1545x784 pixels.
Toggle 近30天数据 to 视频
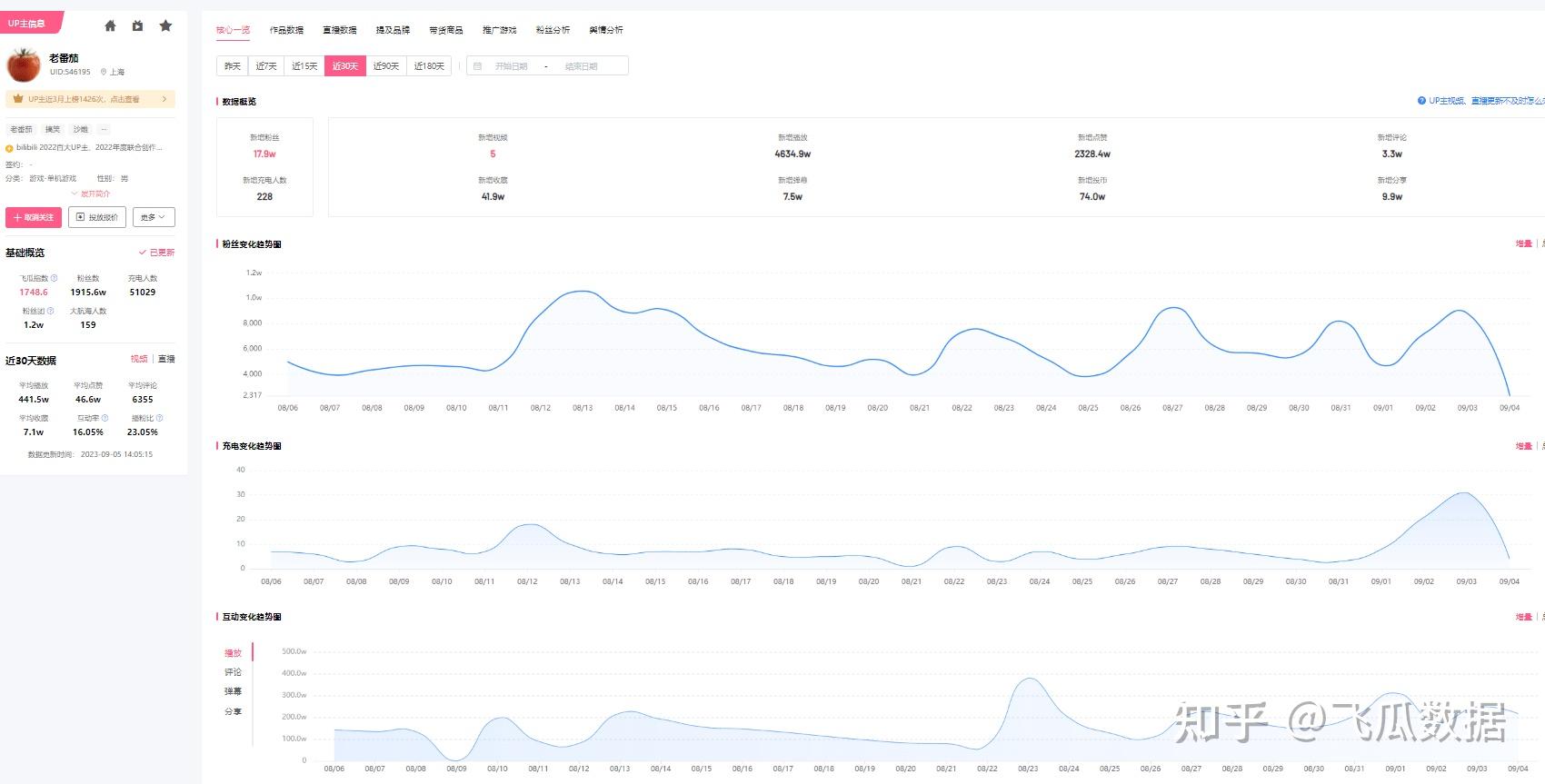tap(139, 360)
